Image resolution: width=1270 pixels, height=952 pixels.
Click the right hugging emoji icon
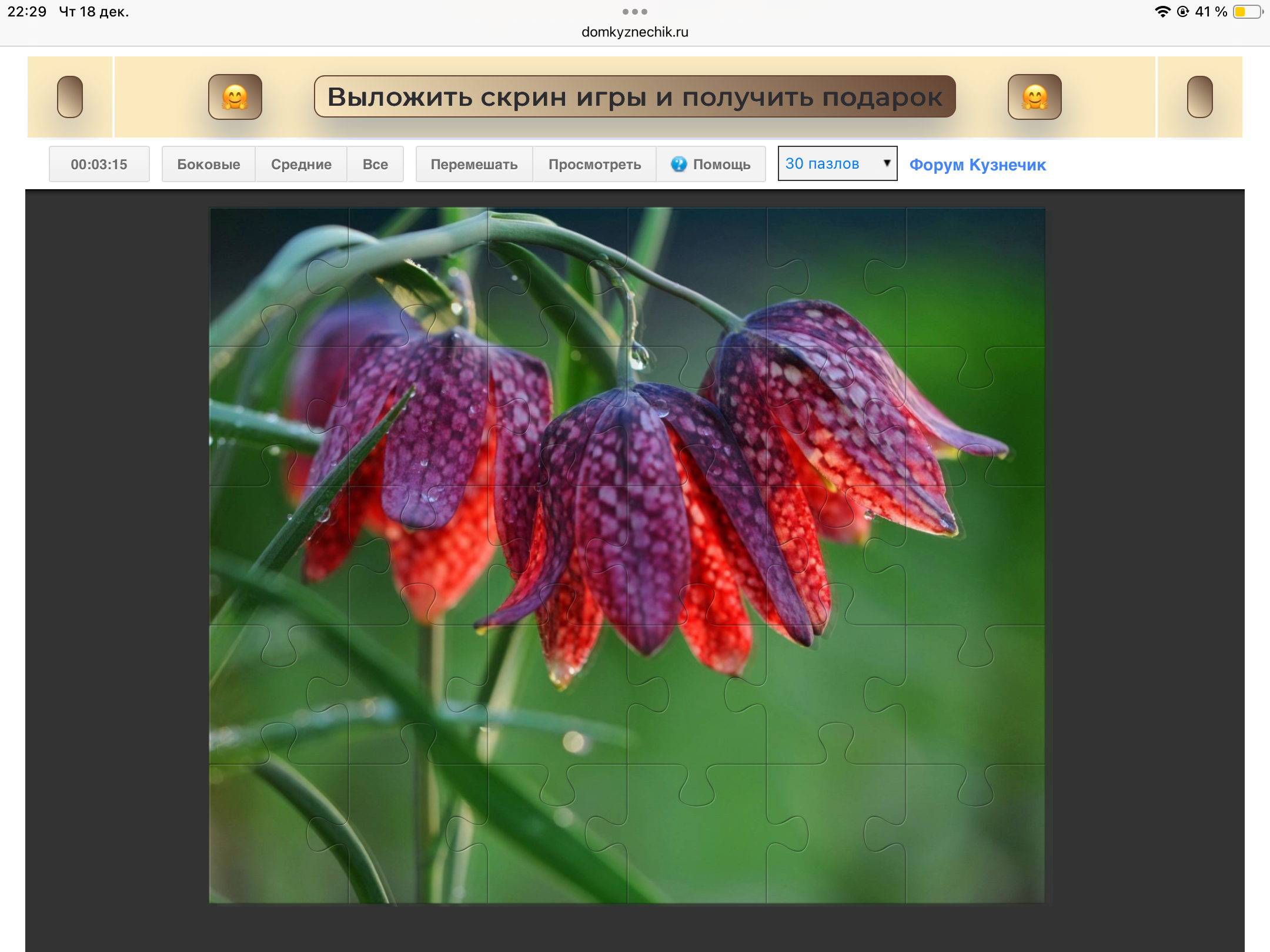coord(1034,97)
